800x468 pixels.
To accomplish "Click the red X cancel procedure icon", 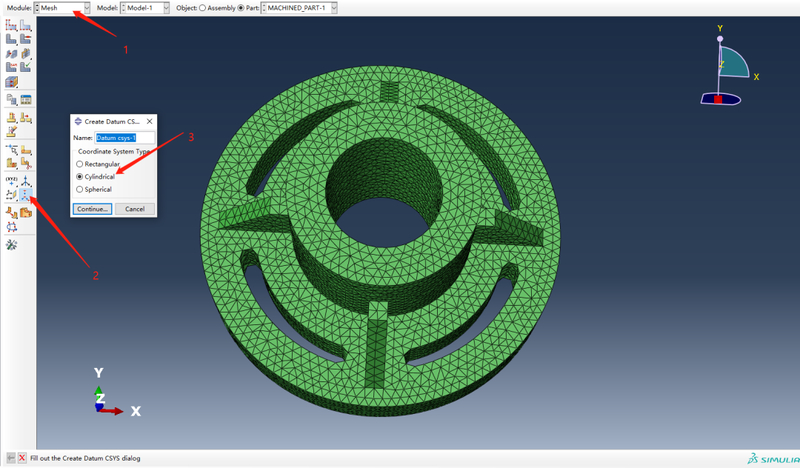I will [x=22, y=458].
